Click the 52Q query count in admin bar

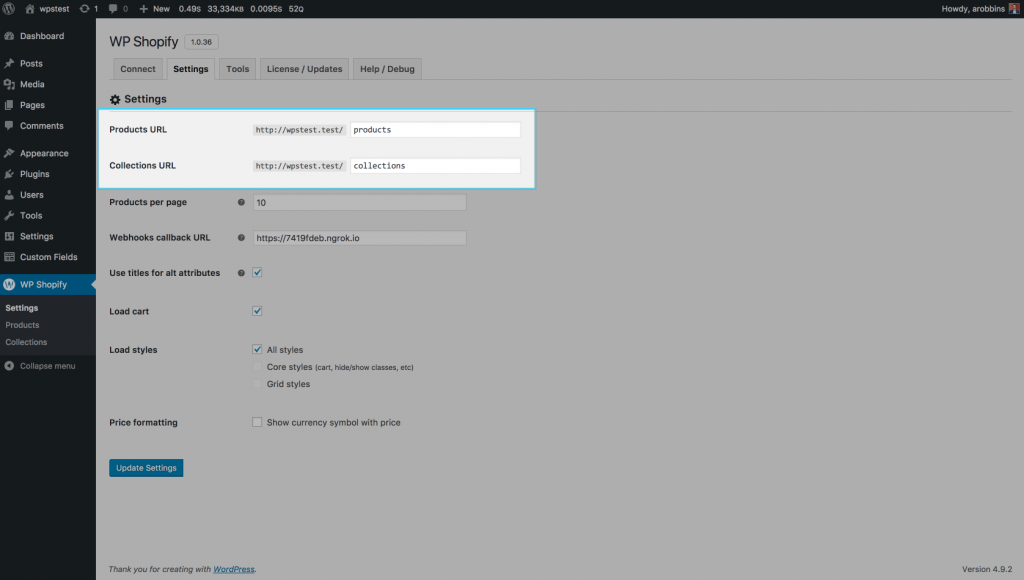296,8
